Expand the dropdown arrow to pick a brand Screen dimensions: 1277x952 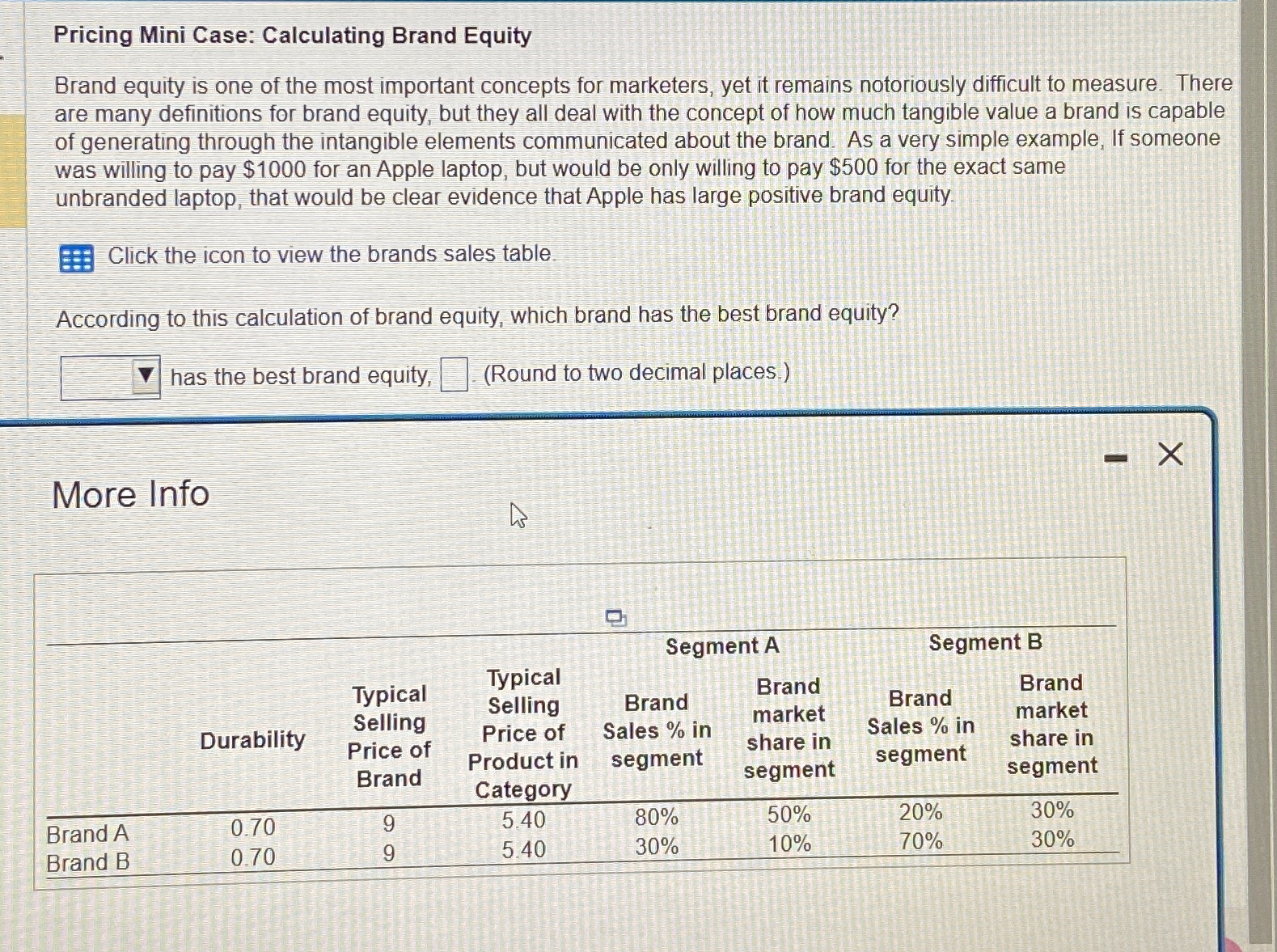click(x=144, y=374)
